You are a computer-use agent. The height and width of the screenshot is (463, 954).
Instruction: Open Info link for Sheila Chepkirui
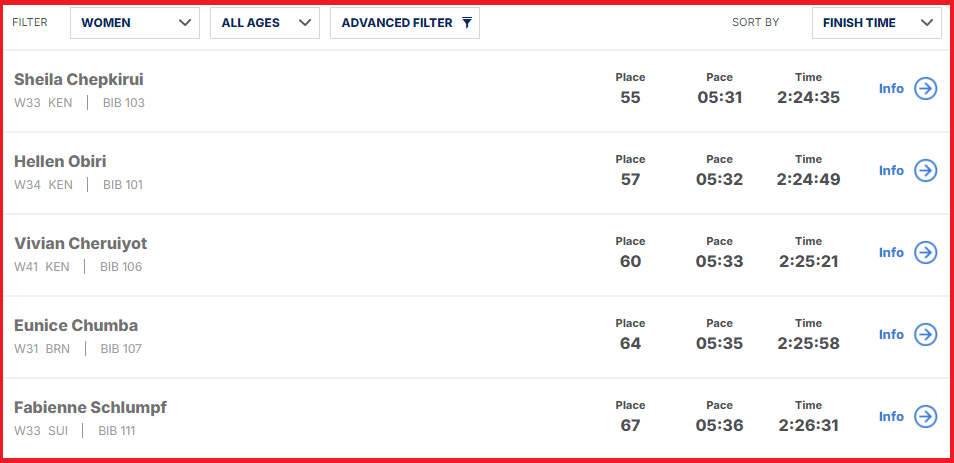(x=891, y=89)
